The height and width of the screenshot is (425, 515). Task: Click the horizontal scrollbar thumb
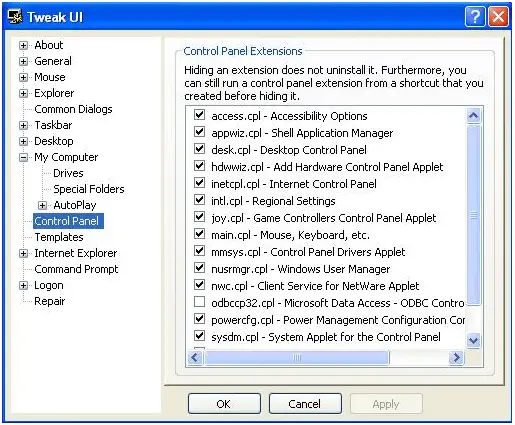pyautogui.click(x=297, y=358)
